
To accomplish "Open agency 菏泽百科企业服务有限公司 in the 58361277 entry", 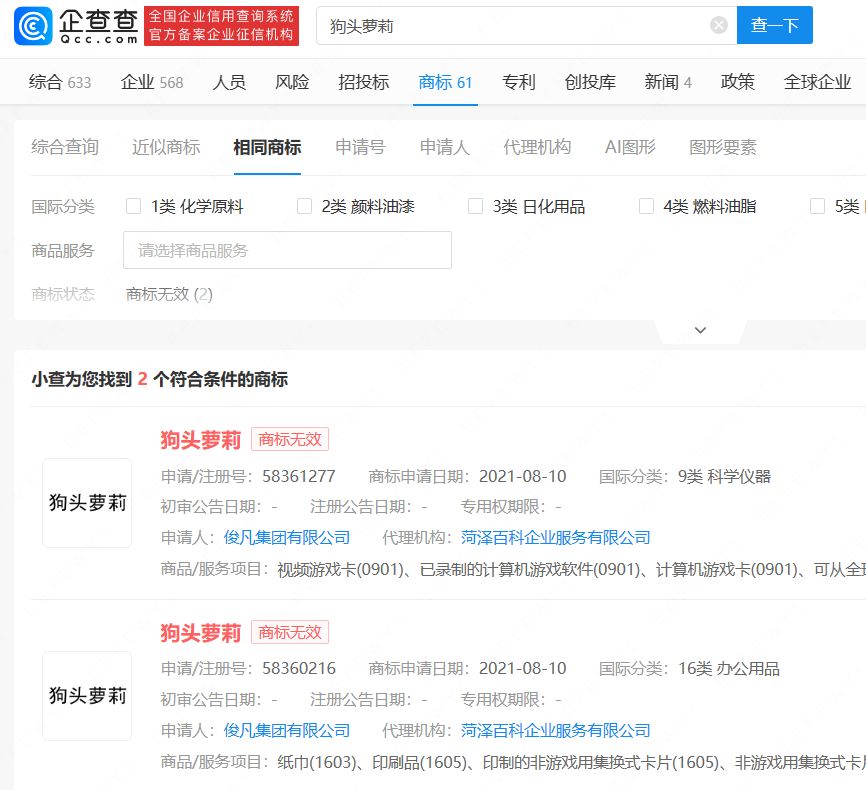I will (556, 538).
